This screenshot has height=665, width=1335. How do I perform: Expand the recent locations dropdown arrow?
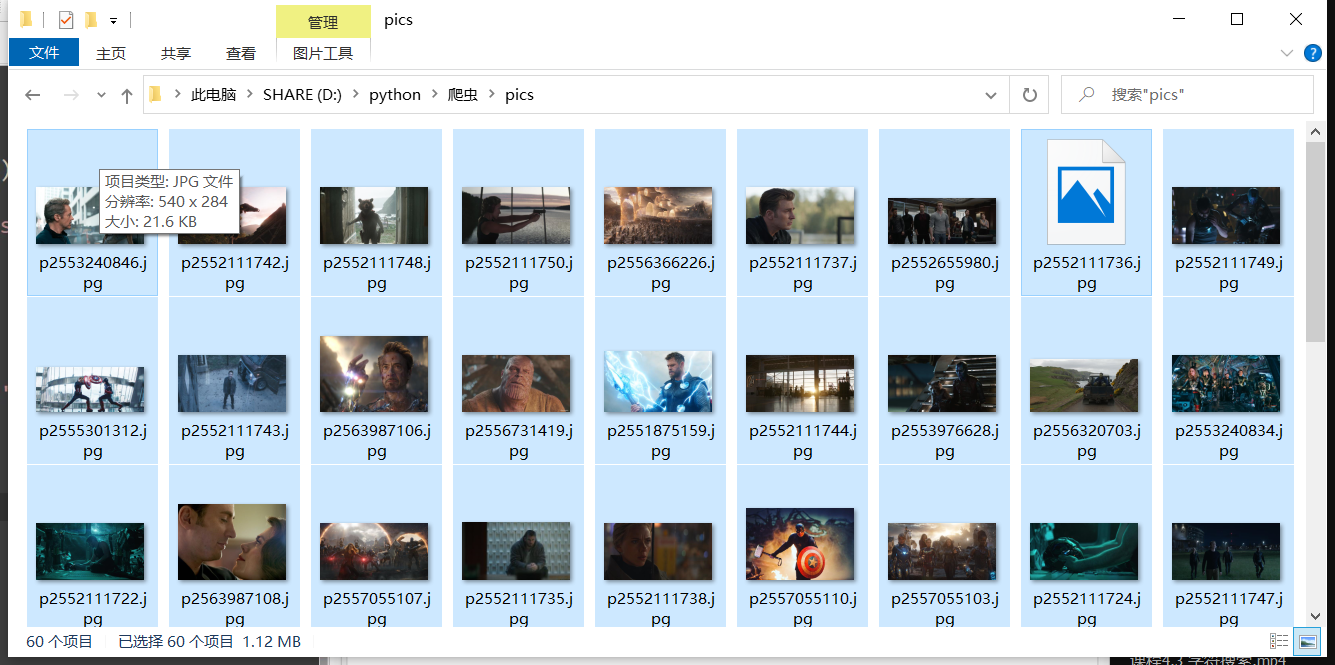pos(101,95)
